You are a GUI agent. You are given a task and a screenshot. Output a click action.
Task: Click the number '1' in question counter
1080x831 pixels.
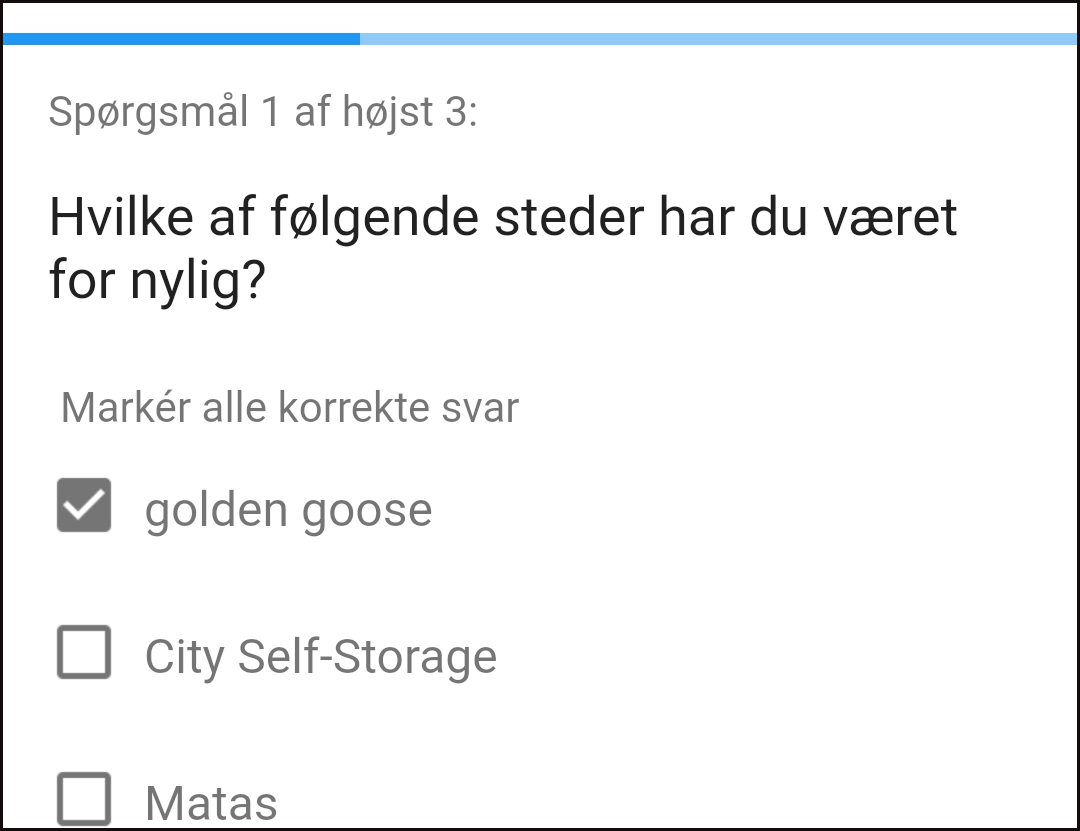271,112
